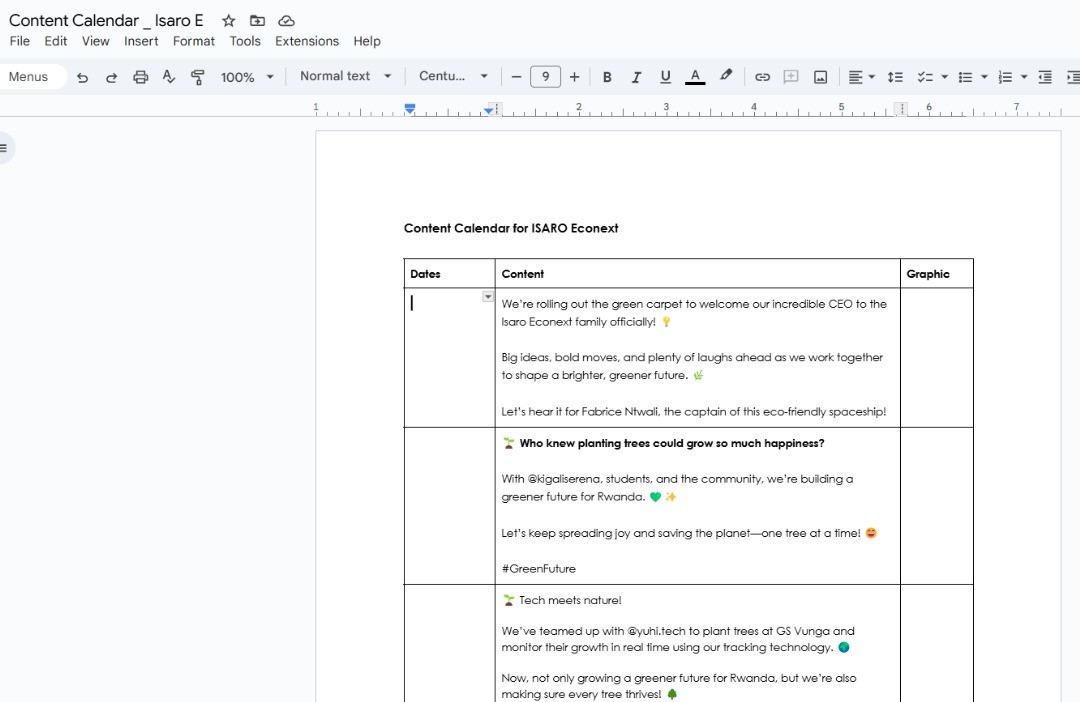Insert a numbered list
The width and height of the screenshot is (1080, 702).
click(x=1006, y=77)
